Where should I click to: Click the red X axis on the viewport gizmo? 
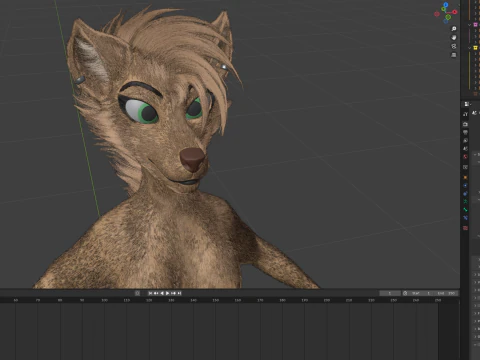pos(455,12)
